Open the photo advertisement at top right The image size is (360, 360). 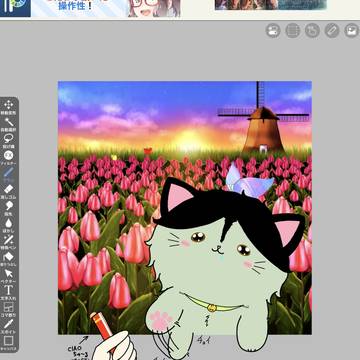tap(270, 5)
